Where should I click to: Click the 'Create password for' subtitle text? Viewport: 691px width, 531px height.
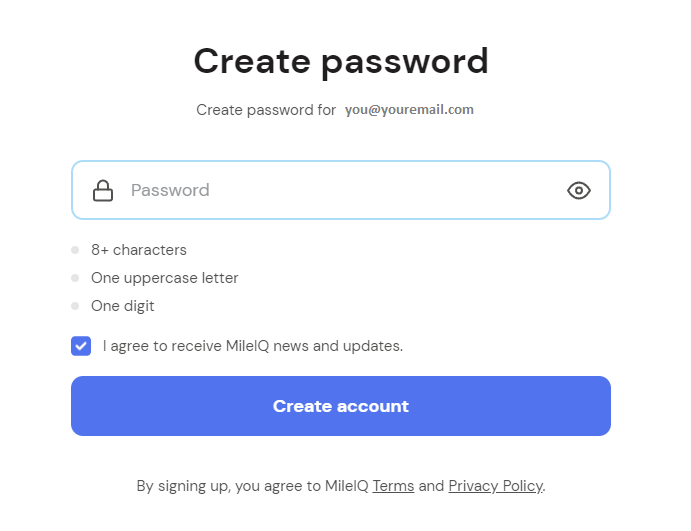pyautogui.click(x=266, y=110)
